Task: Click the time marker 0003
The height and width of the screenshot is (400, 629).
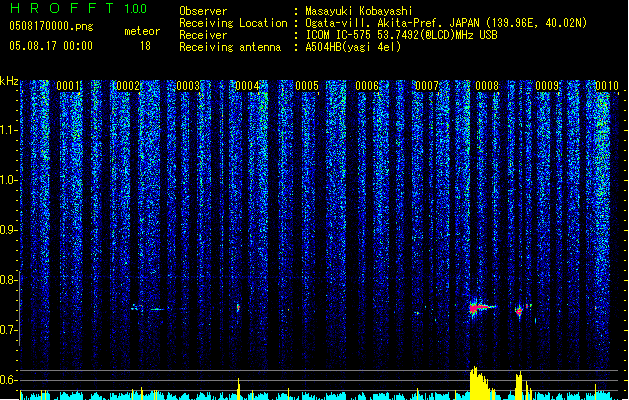Action: 188,85
